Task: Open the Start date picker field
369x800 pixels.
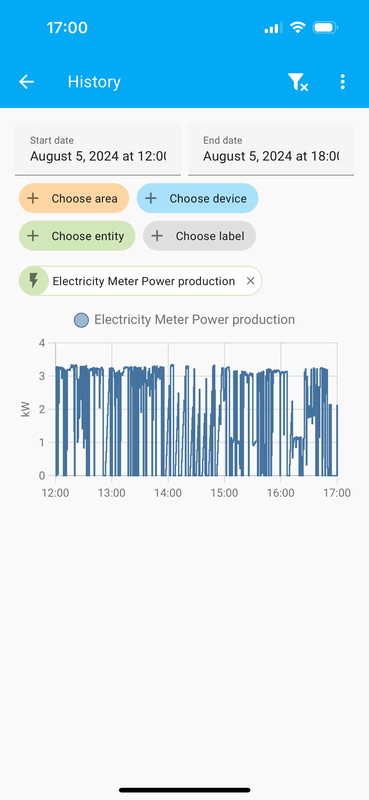Action: (97, 149)
